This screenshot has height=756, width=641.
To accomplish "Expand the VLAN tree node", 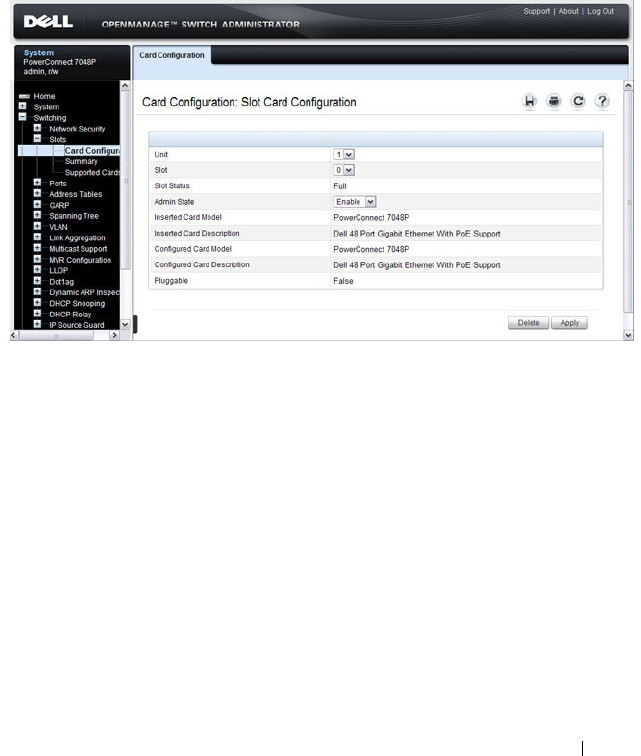I will click(x=37, y=226).
